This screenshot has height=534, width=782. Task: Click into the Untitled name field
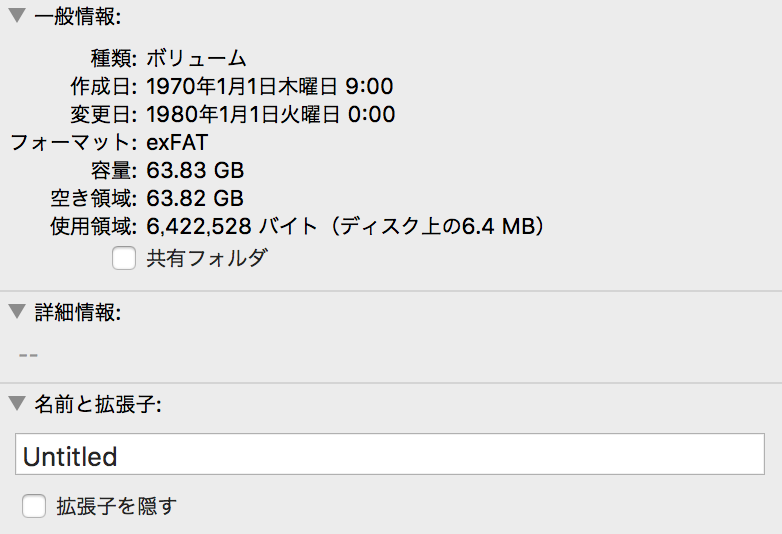click(x=390, y=454)
